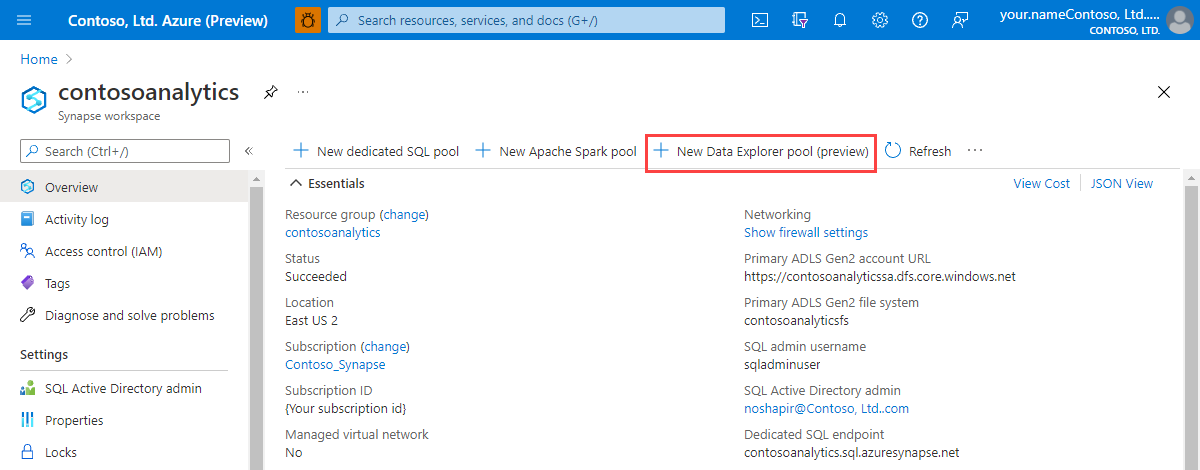The width and height of the screenshot is (1200, 470).
Task: Click the help question mark icon
Action: coord(920,20)
